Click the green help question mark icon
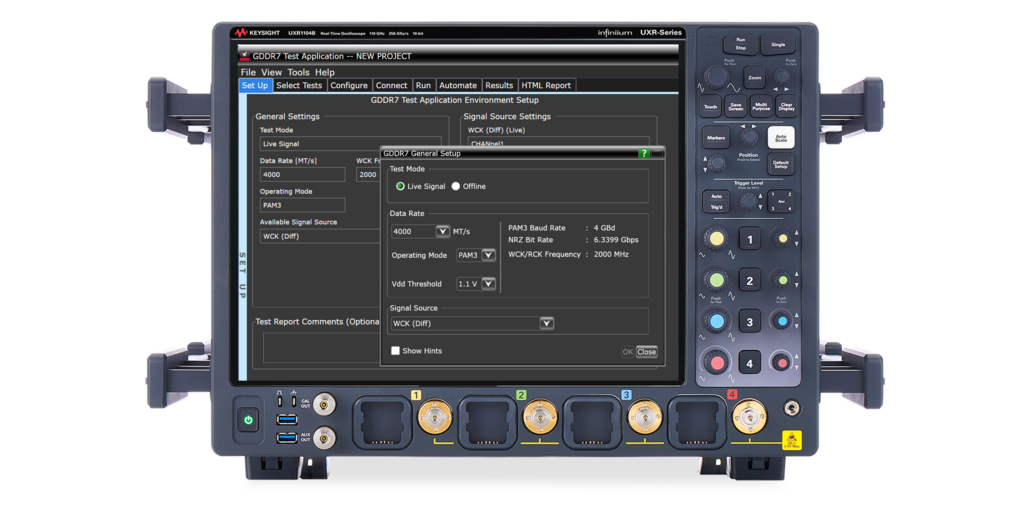The width and height of the screenshot is (1024, 512). (644, 154)
